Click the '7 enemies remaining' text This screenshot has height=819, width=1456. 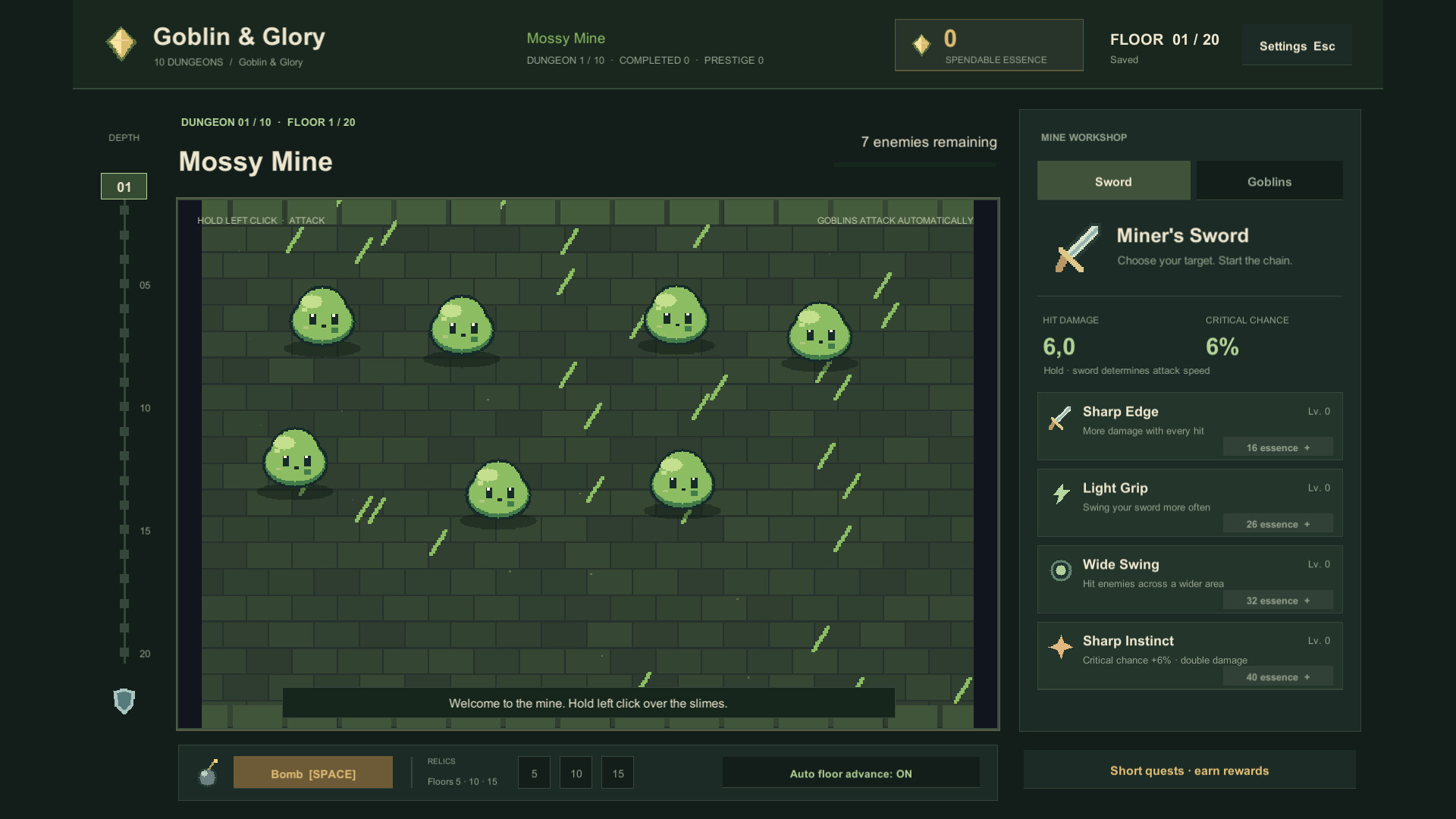point(929,142)
